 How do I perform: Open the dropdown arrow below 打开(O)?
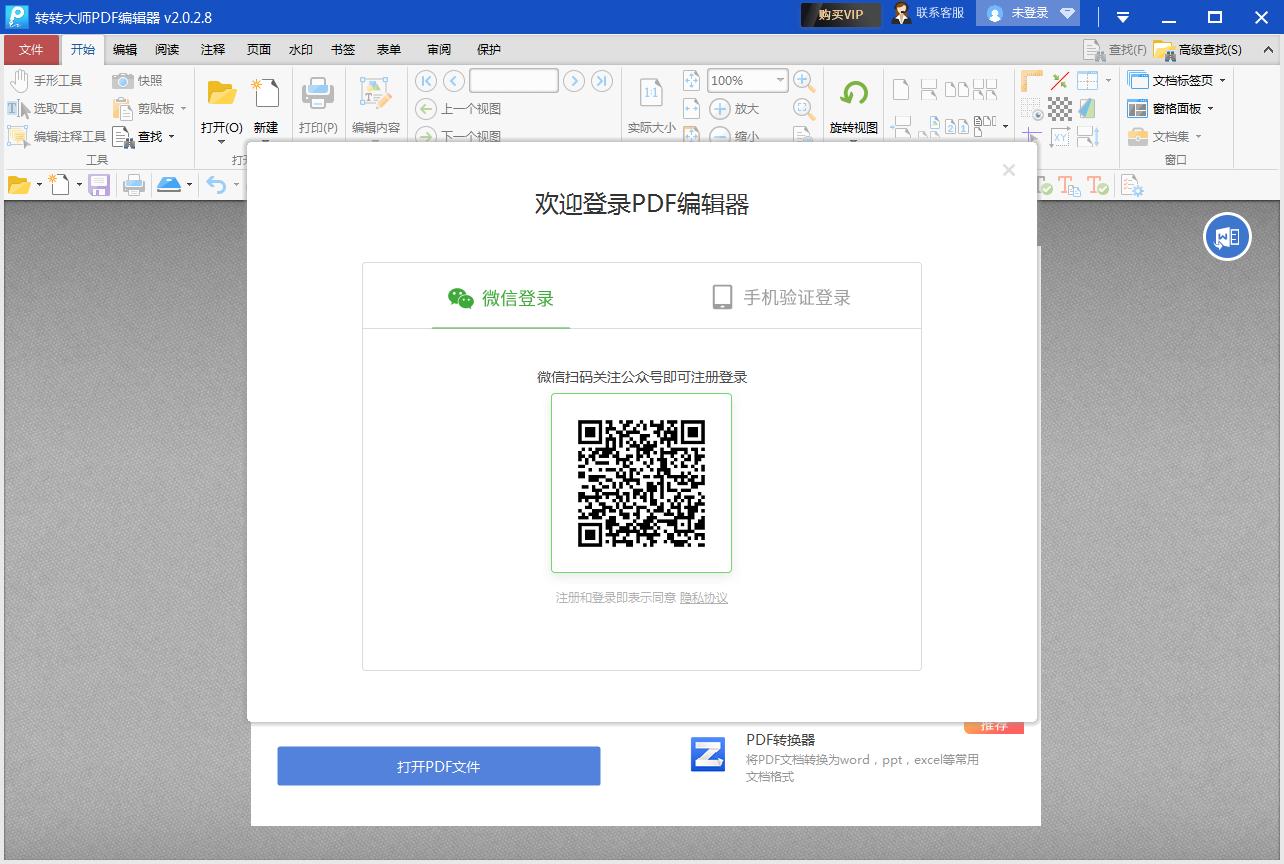click(x=222, y=142)
